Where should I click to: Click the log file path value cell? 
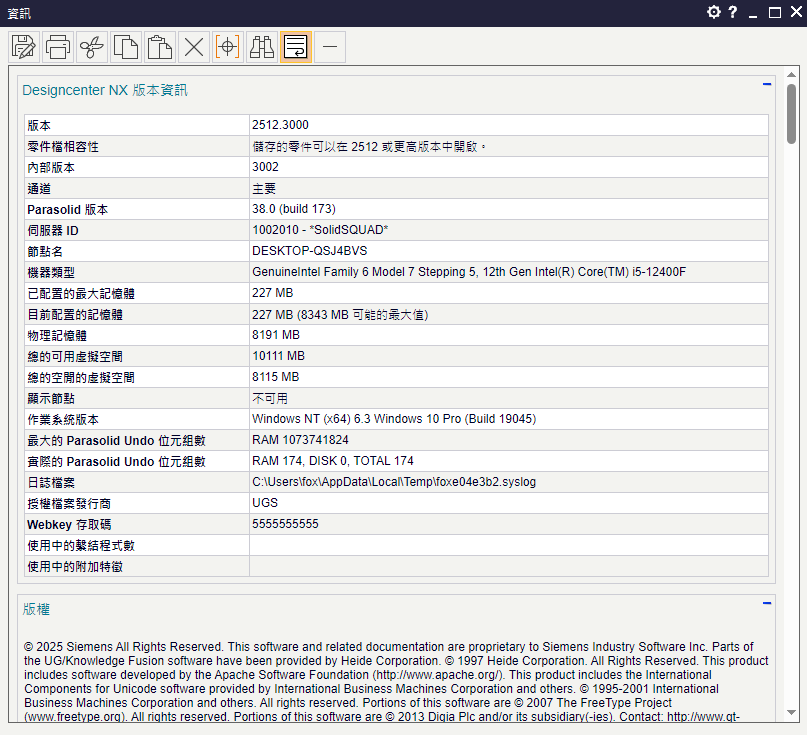click(394, 482)
